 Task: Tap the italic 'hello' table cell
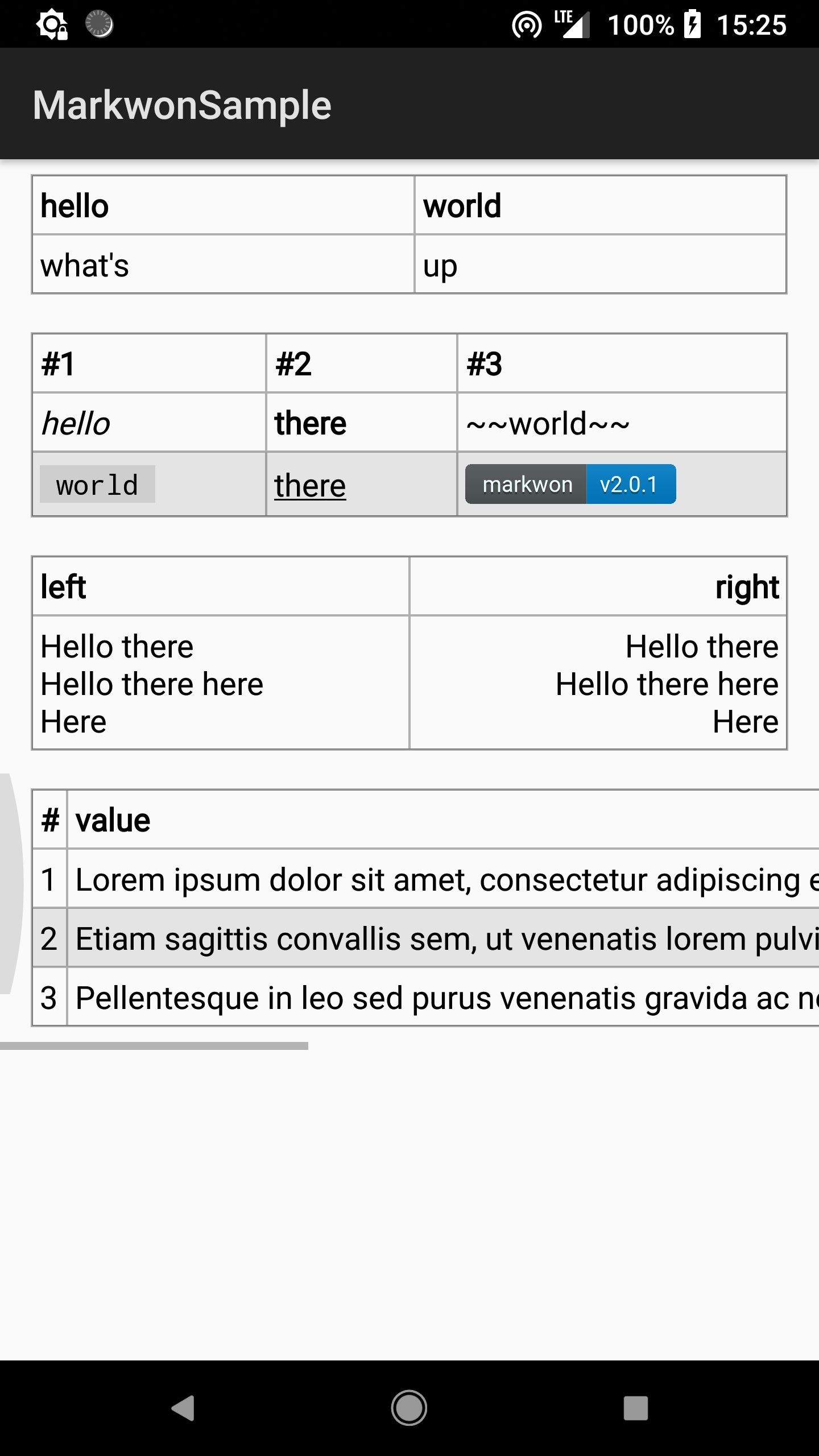tap(149, 423)
